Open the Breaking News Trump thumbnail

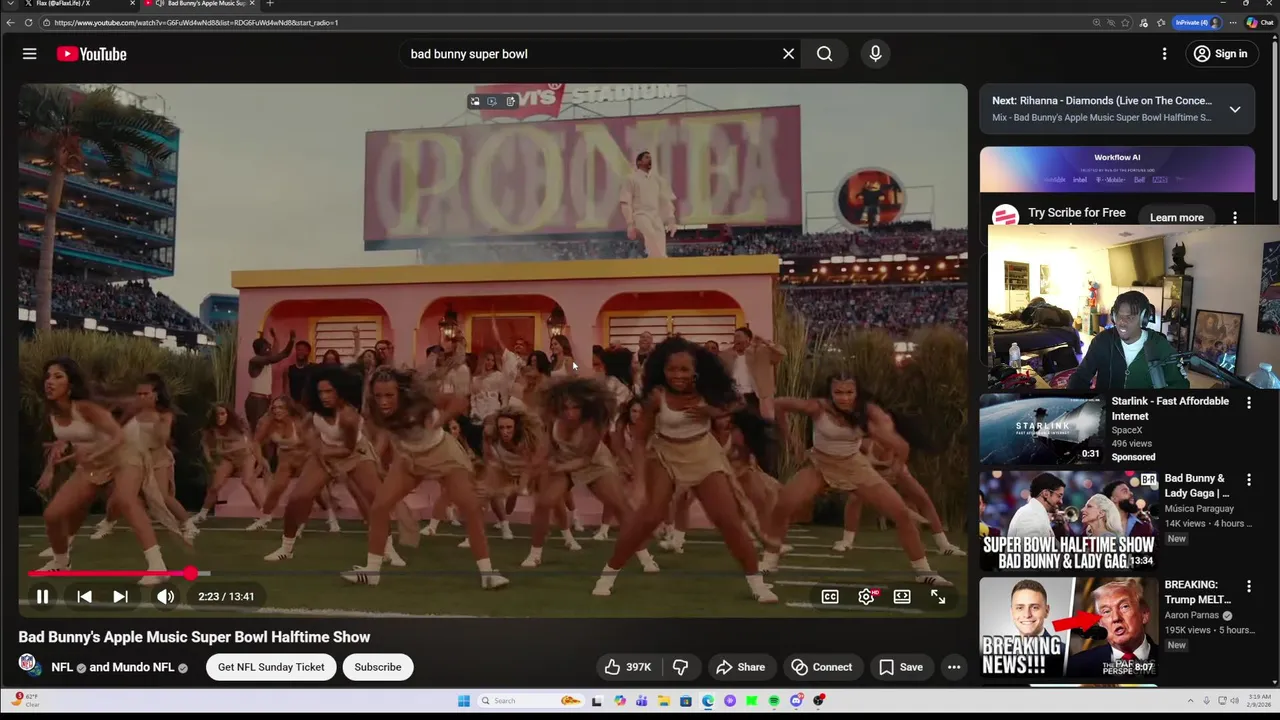1069,627
